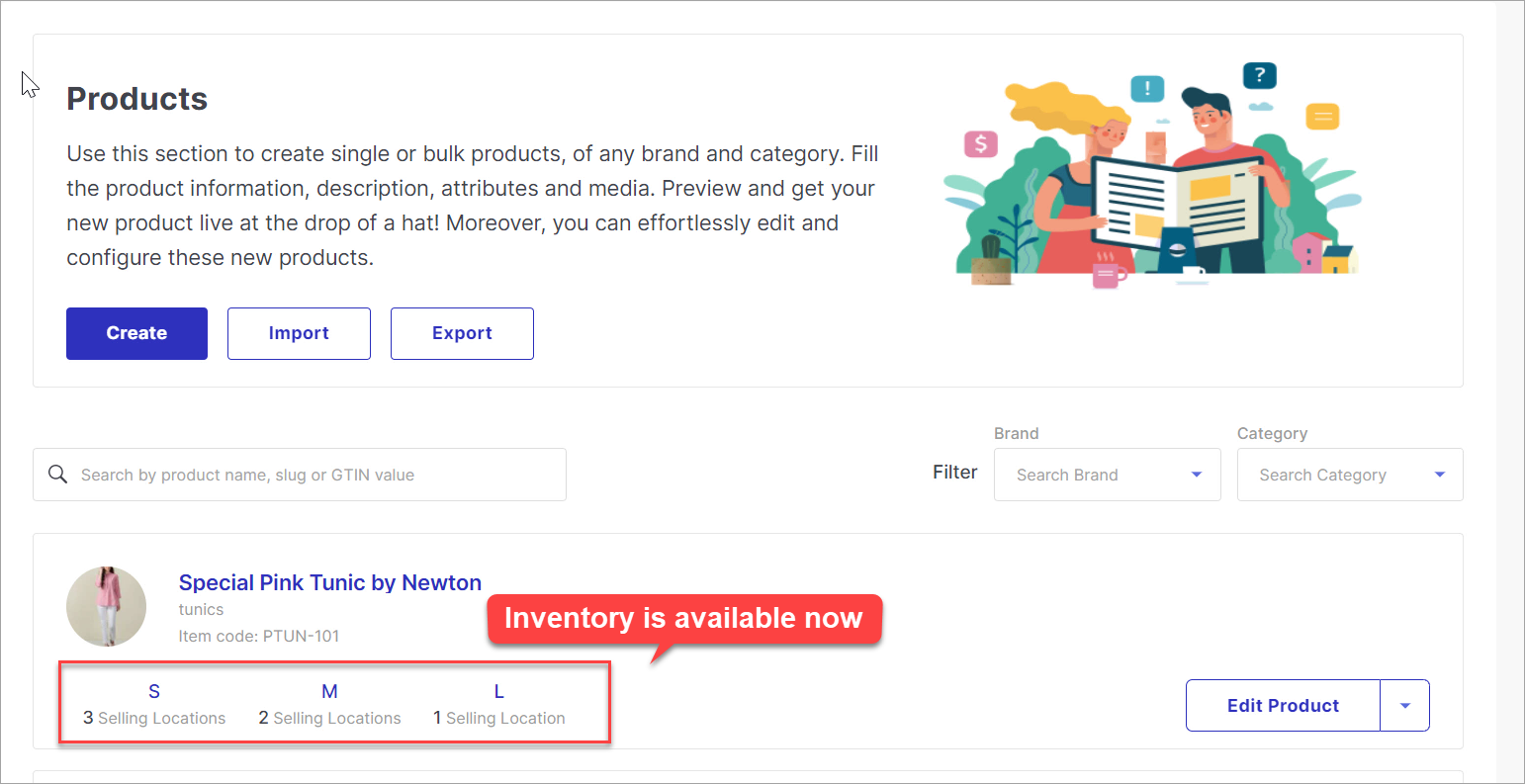
Task: Click the Create button
Action: (136, 333)
